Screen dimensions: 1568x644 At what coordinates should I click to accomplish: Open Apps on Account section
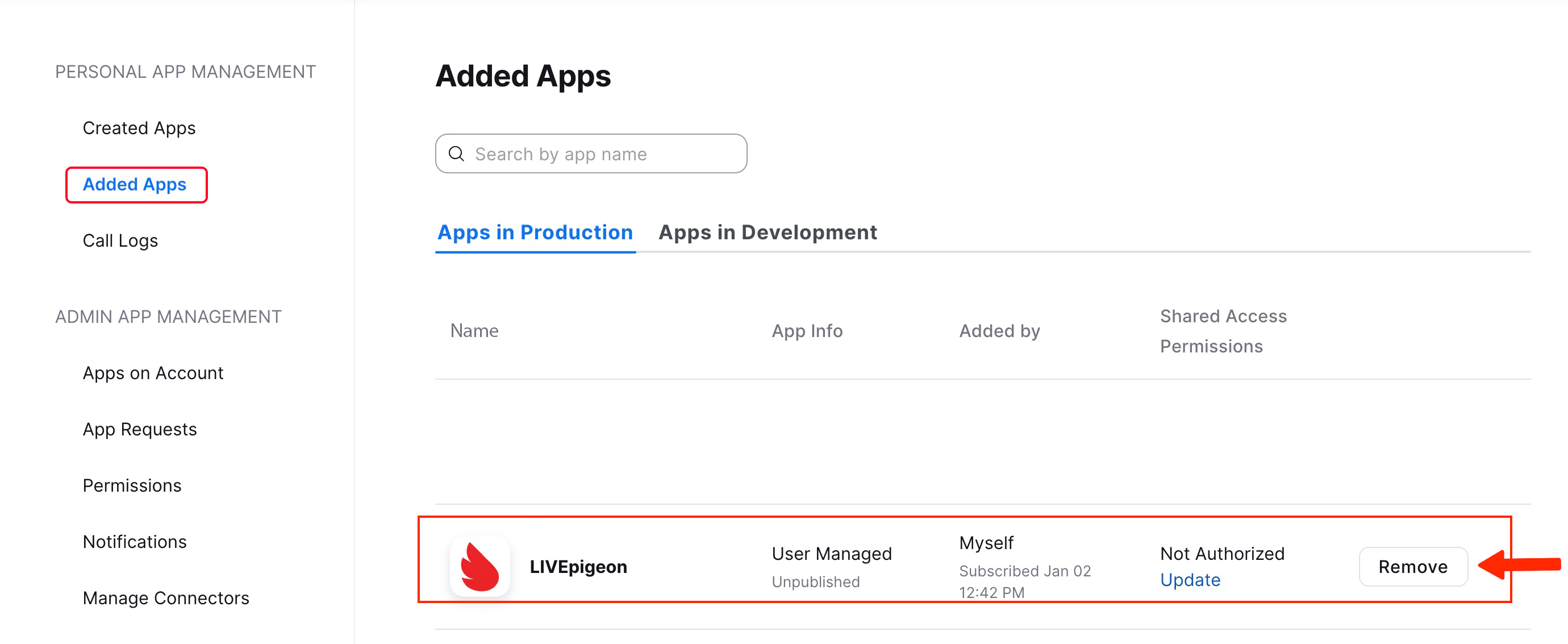[153, 373]
